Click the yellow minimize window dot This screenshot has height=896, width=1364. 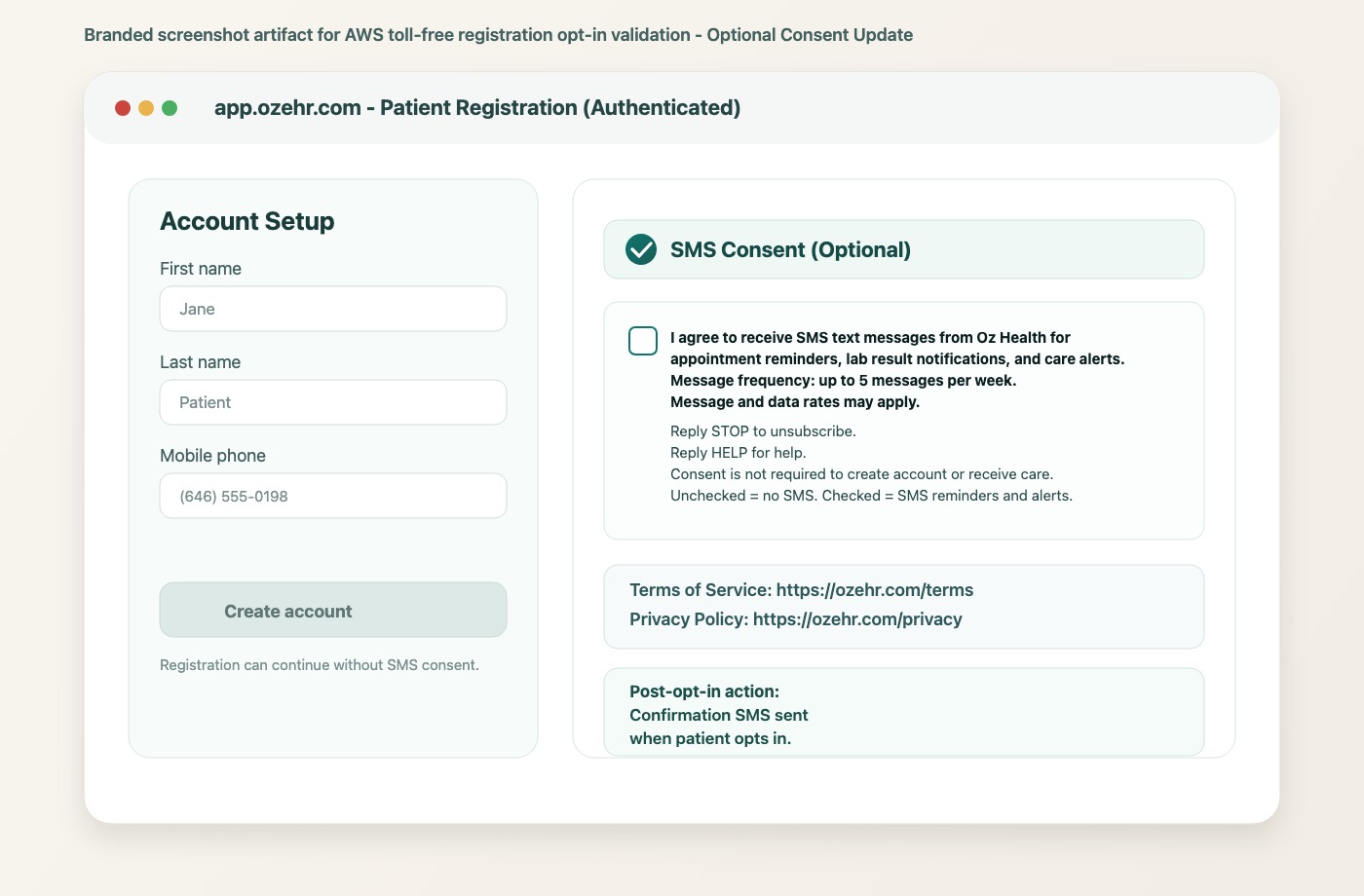146,108
